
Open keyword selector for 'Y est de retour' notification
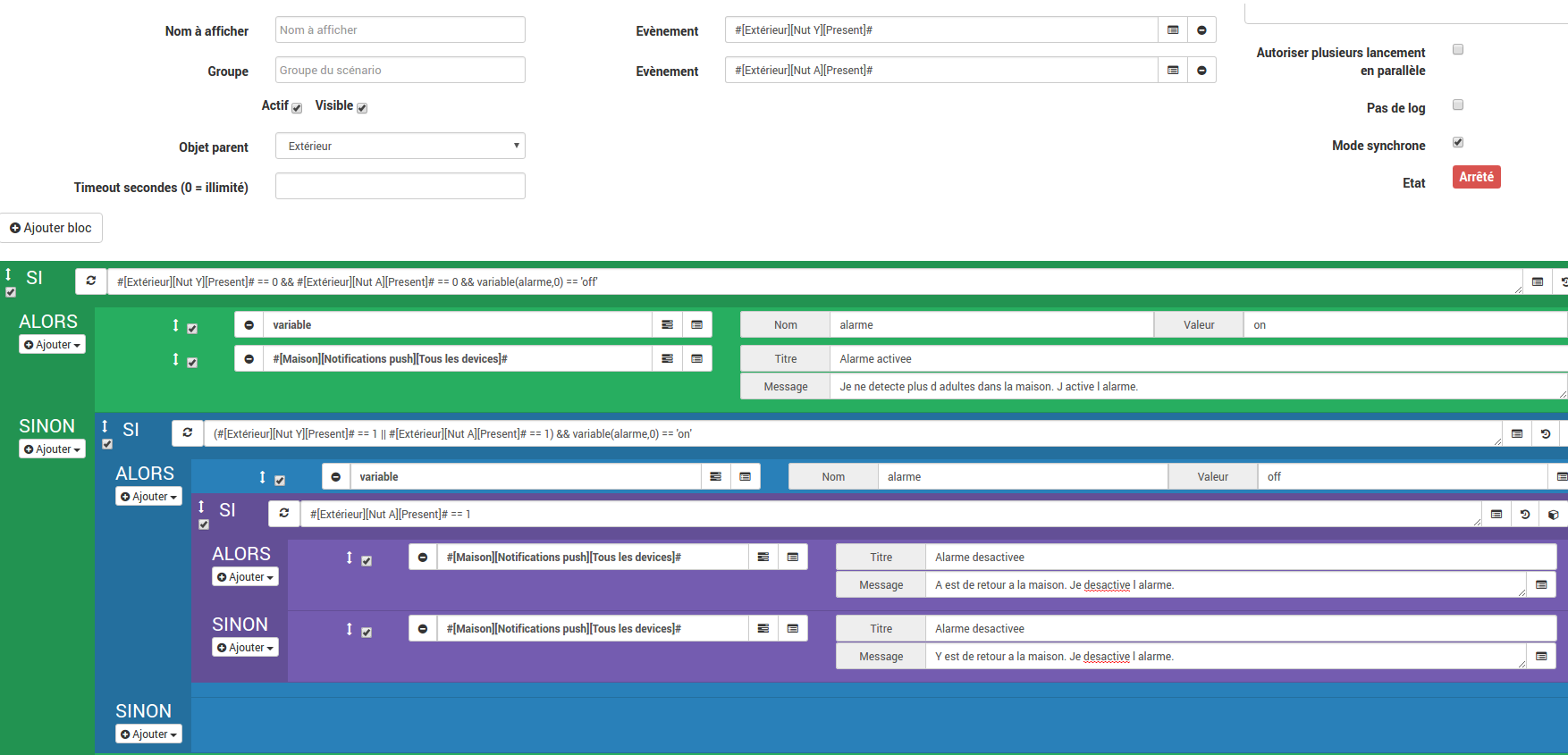pos(763,629)
